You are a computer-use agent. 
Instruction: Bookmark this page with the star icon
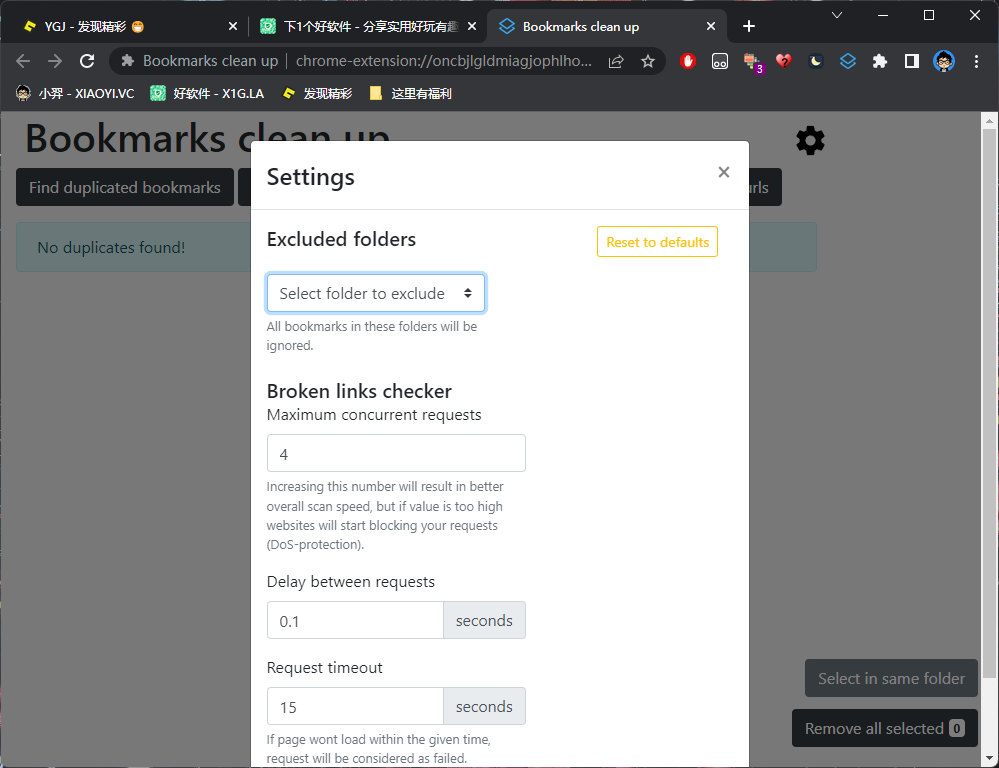coord(648,61)
